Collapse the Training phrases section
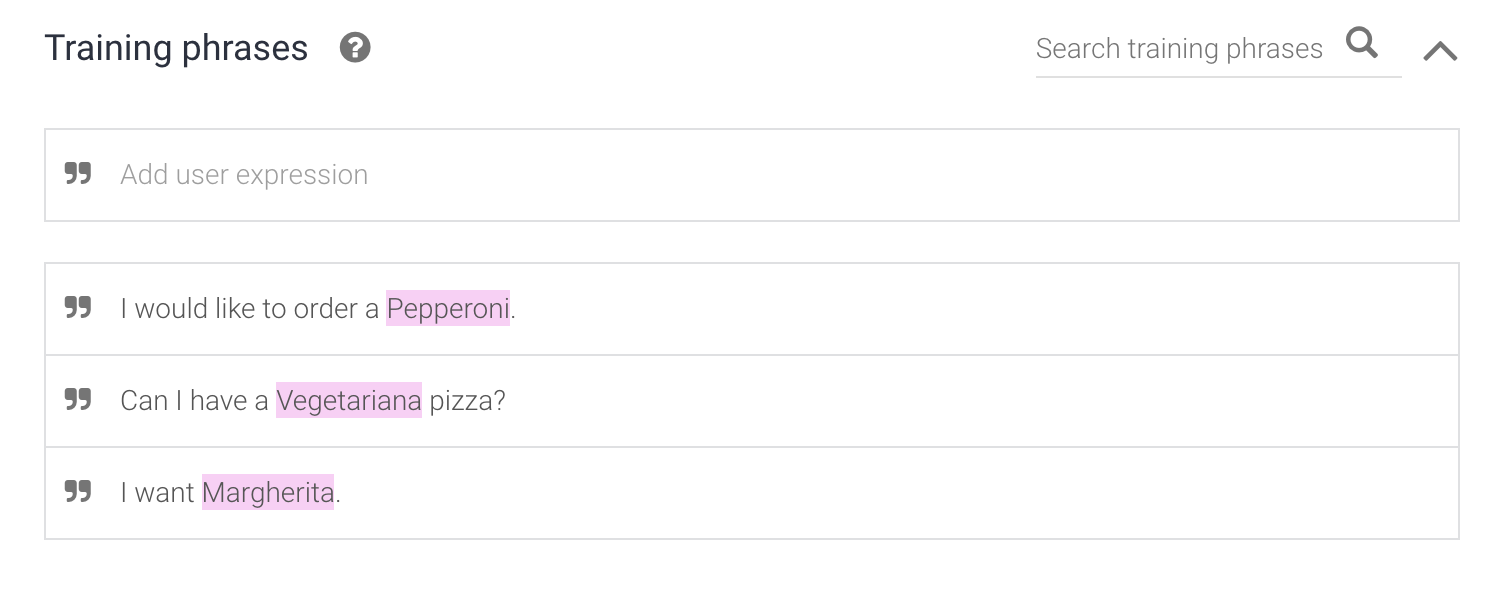This screenshot has height=596, width=1500. point(1440,50)
